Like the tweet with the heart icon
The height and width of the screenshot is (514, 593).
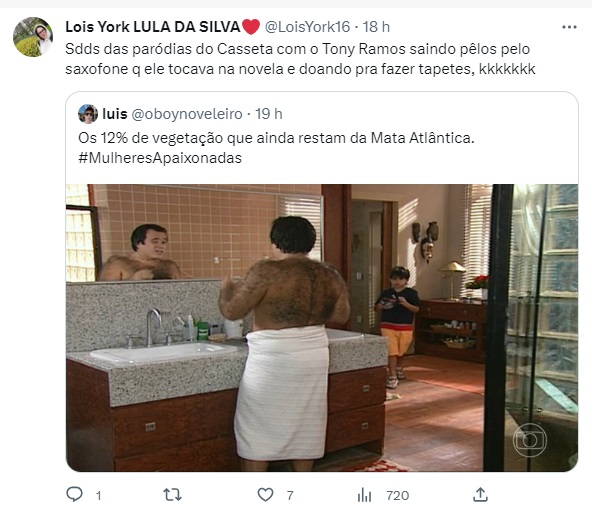point(265,495)
